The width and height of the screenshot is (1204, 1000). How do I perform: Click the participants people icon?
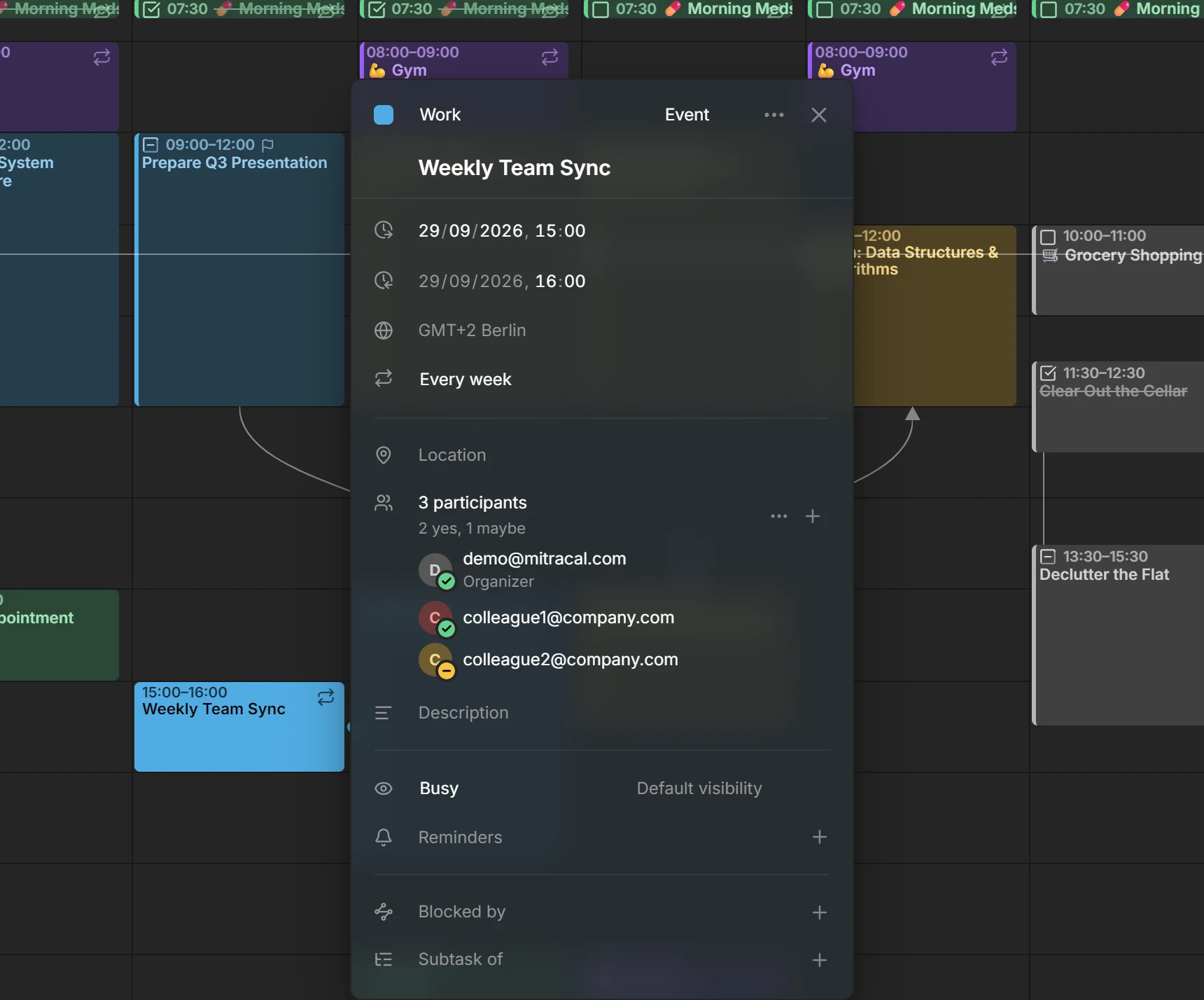tap(384, 503)
